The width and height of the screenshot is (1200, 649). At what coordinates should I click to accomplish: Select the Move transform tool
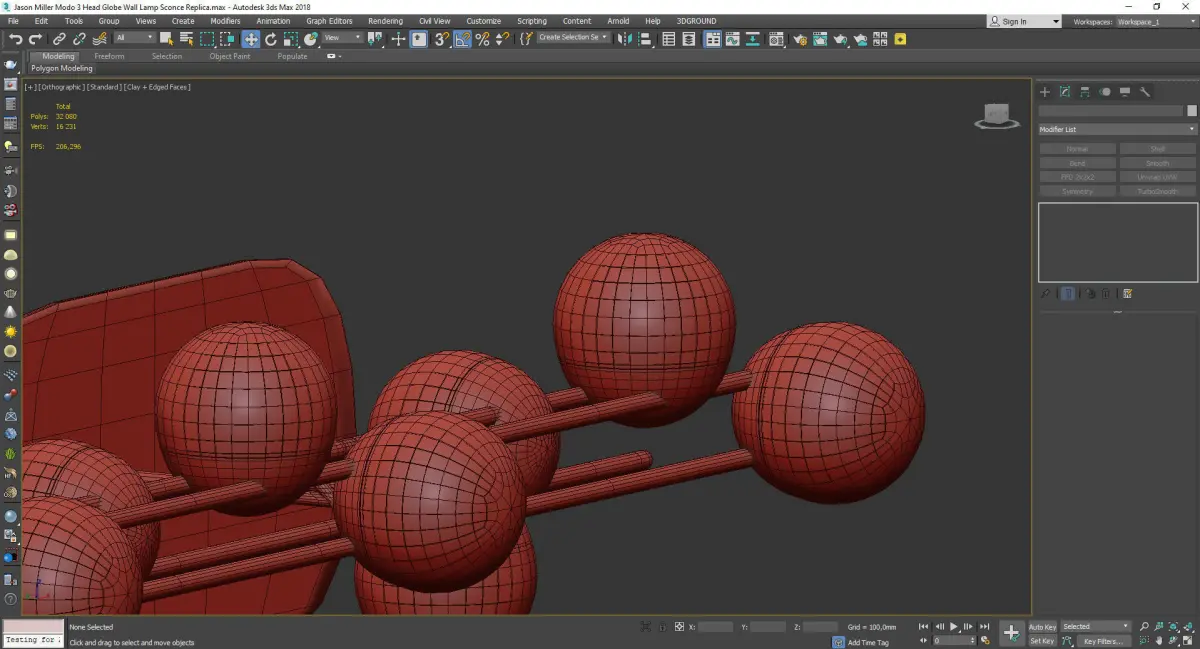250,39
